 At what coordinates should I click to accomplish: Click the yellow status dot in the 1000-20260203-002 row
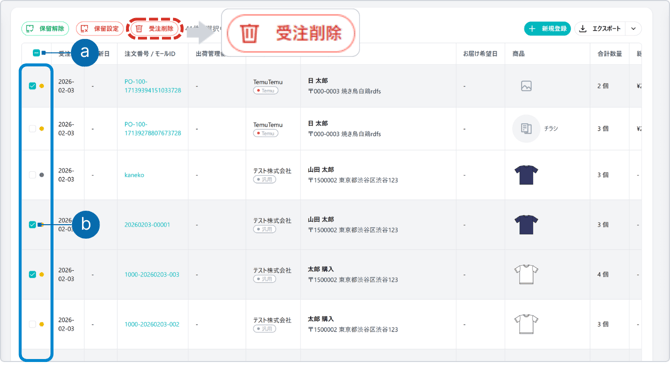(x=41, y=324)
